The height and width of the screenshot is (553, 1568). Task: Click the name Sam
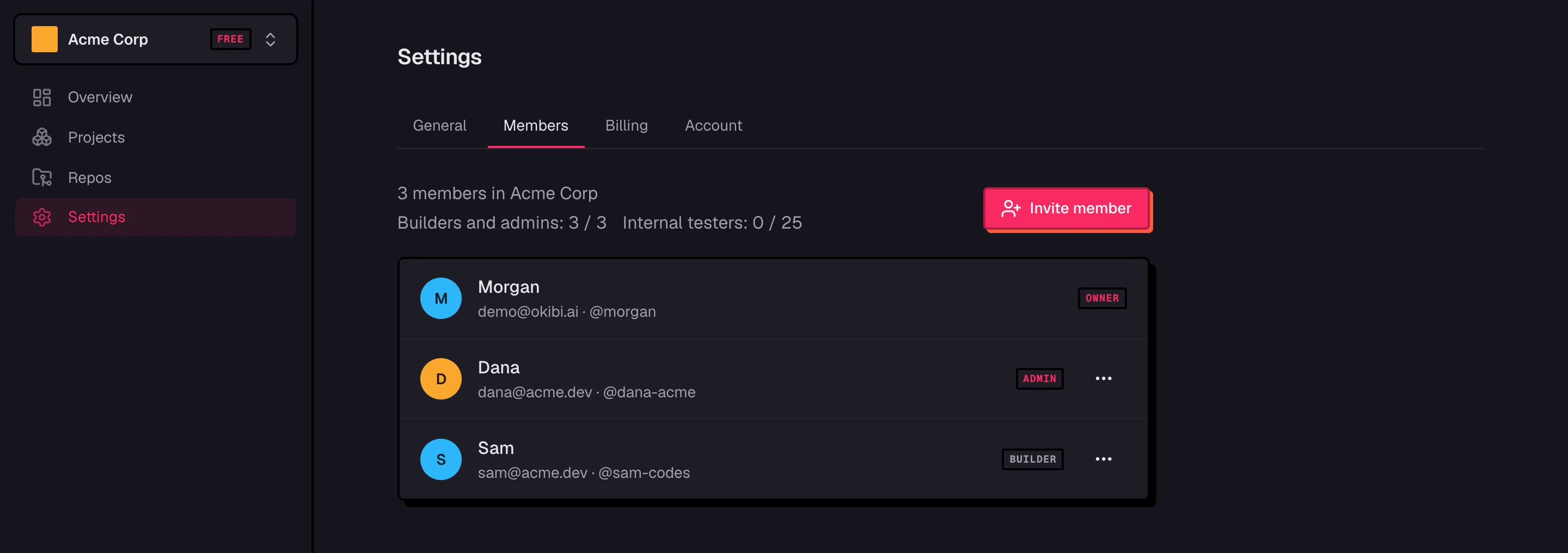pyautogui.click(x=495, y=448)
